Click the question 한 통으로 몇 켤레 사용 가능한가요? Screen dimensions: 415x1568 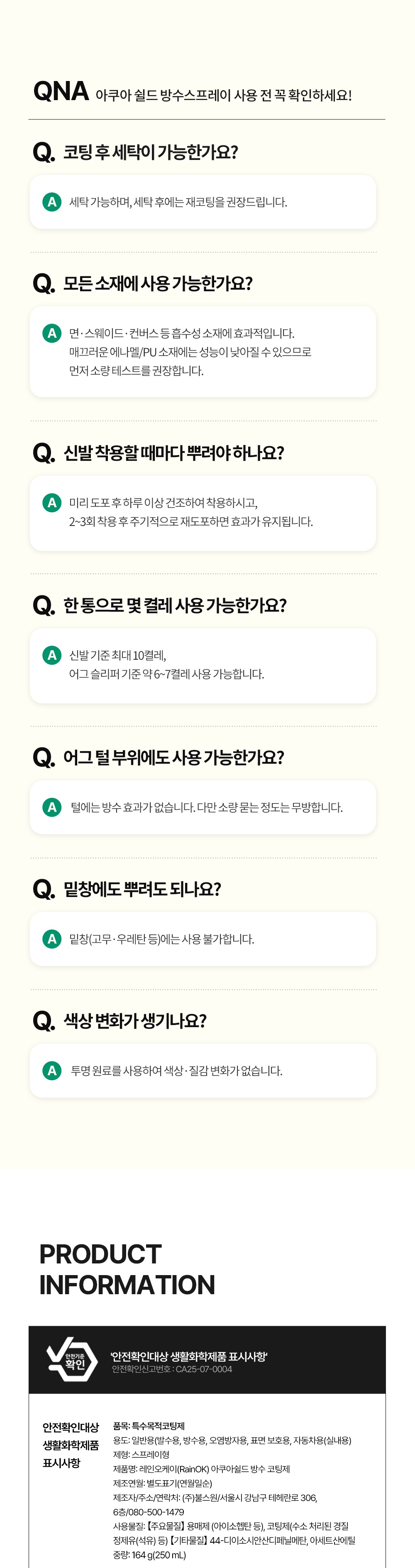click(x=174, y=605)
